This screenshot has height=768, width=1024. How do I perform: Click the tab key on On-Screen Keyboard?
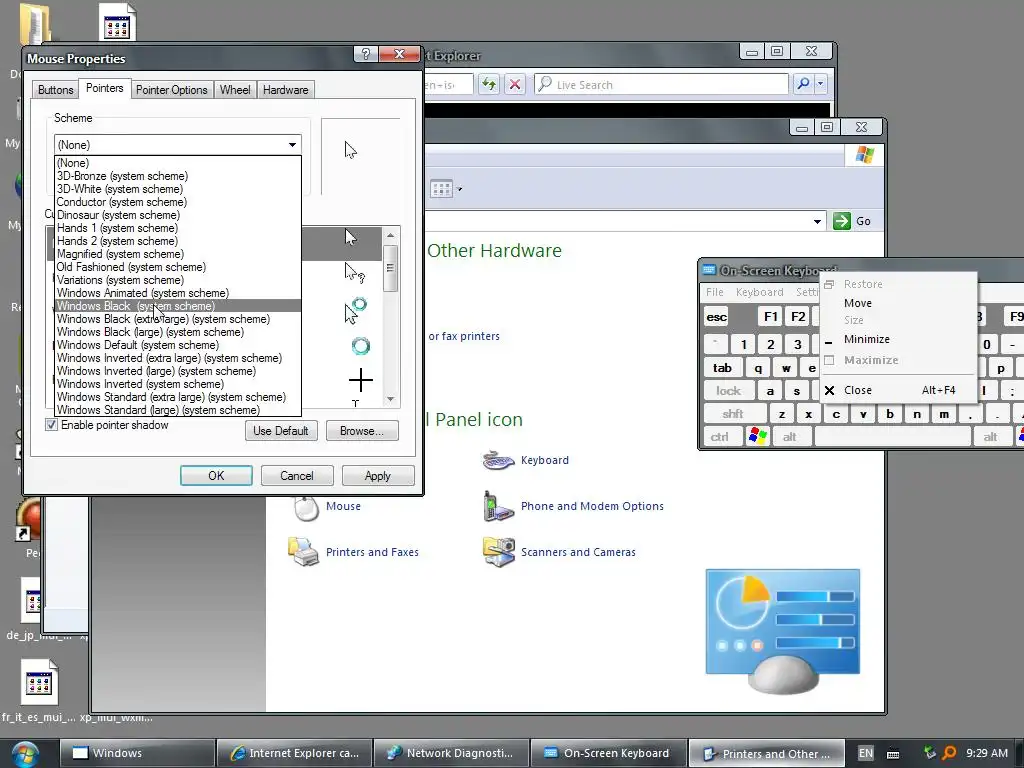pyautogui.click(x=722, y=368)
